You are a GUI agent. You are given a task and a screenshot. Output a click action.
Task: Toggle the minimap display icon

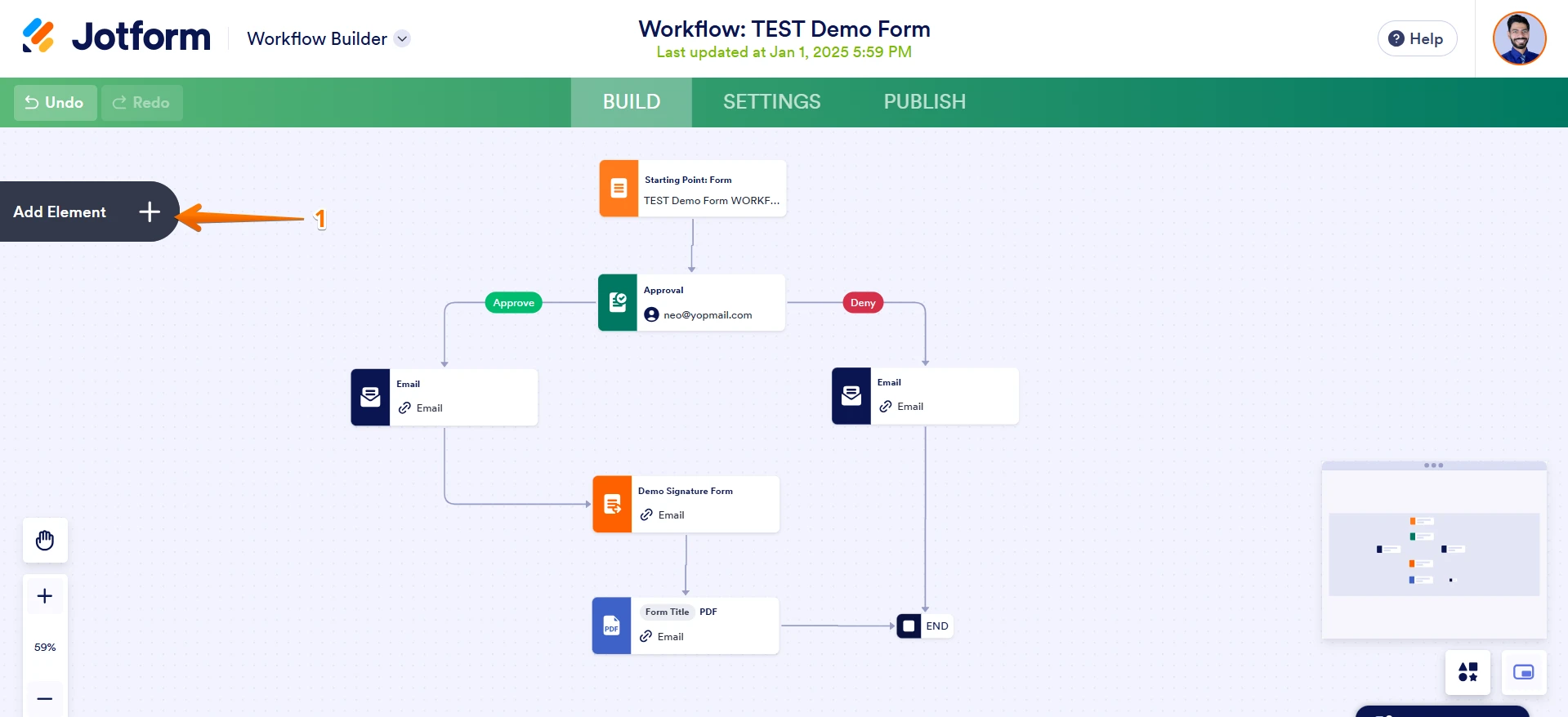(1523, 672)
